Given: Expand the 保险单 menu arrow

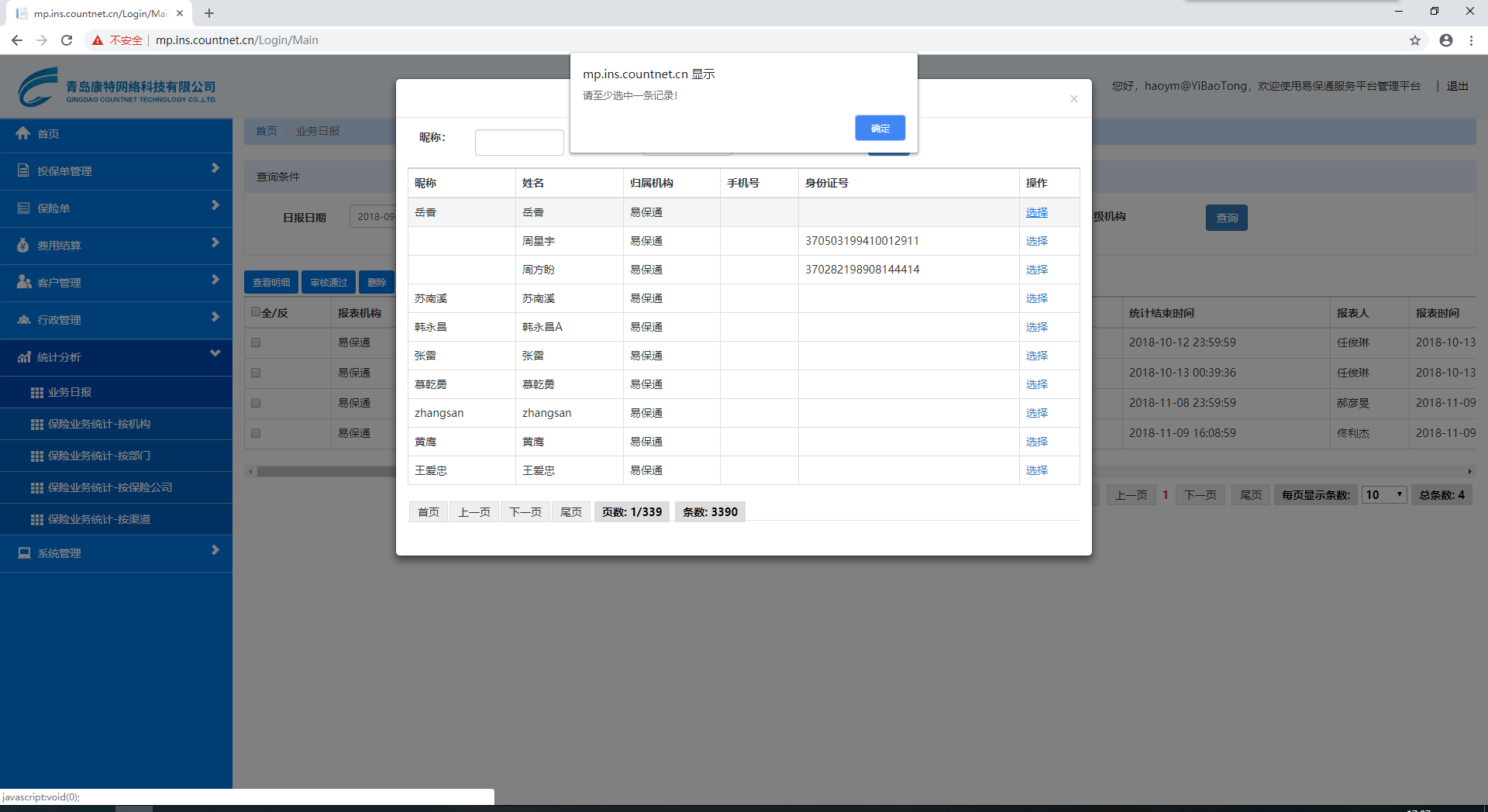Looking at the screenshot, I should tap(215, 206).
